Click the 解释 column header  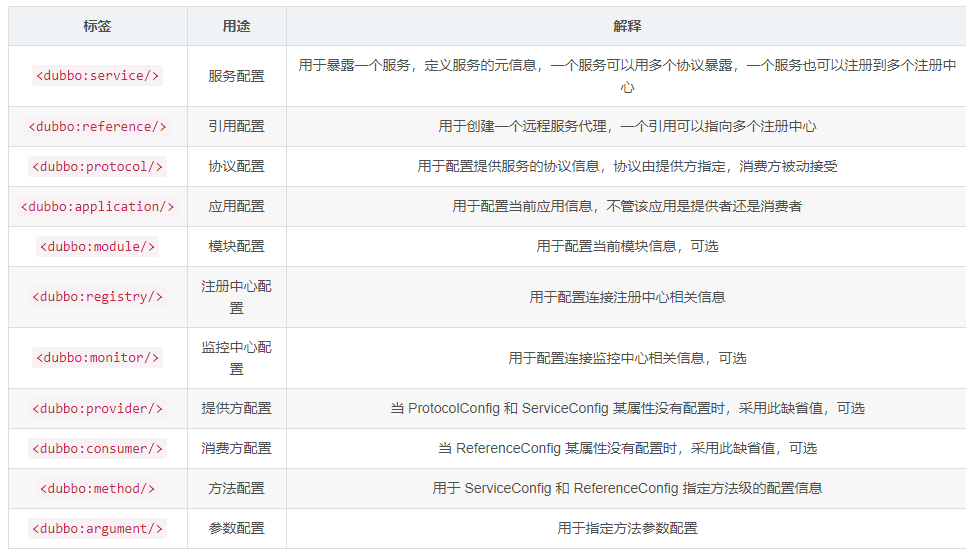point(627,26)
